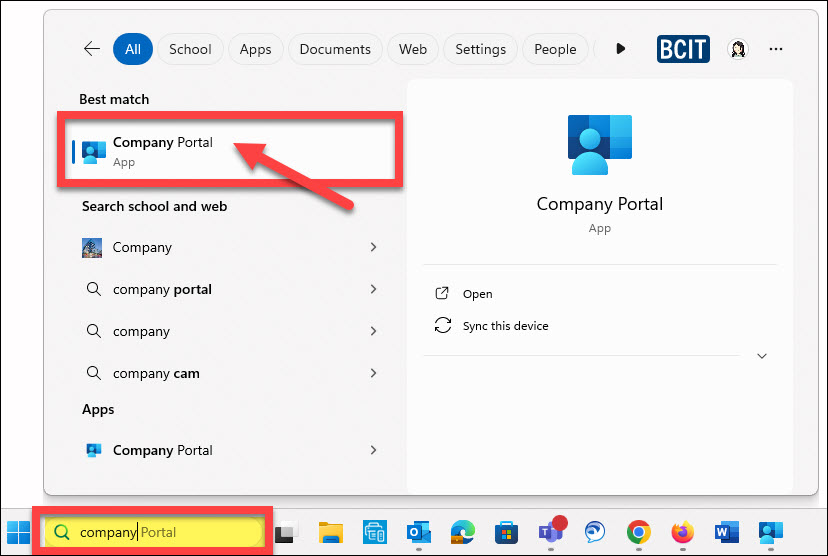Select the All filter tab
The width and height of the screenshot is (828, 556).
coord(133,49)
